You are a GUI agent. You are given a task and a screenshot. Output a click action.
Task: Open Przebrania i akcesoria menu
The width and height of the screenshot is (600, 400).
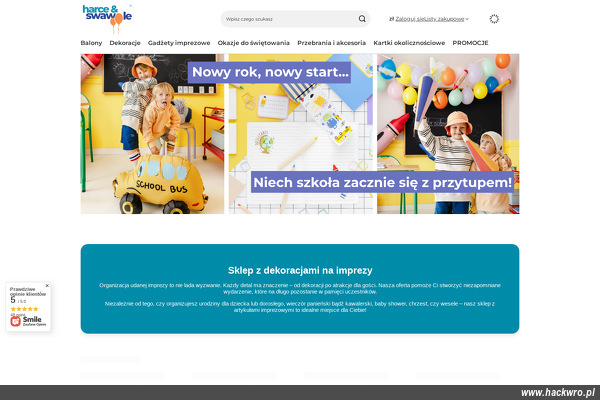tap(331, 43)
